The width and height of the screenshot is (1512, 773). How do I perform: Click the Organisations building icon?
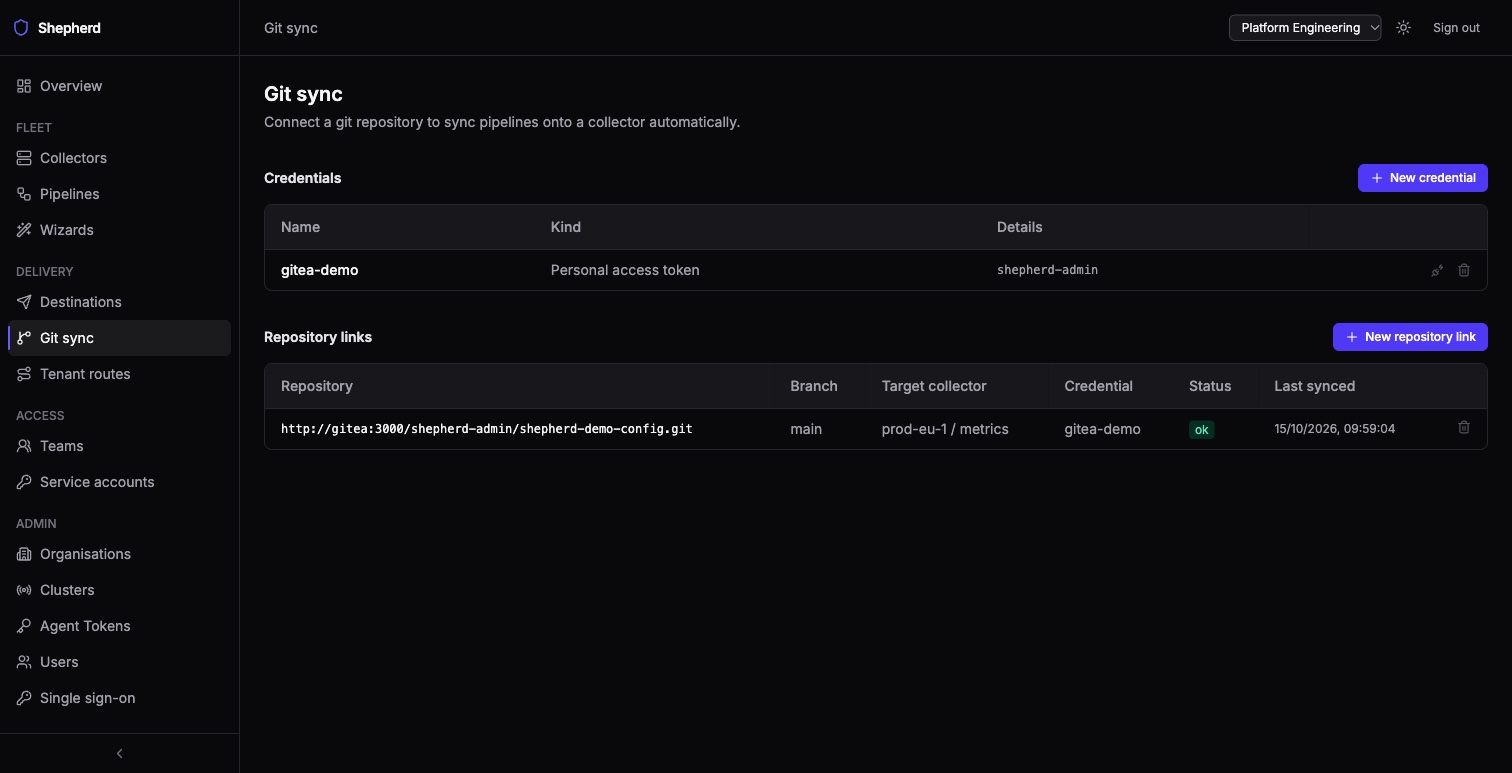24,554
